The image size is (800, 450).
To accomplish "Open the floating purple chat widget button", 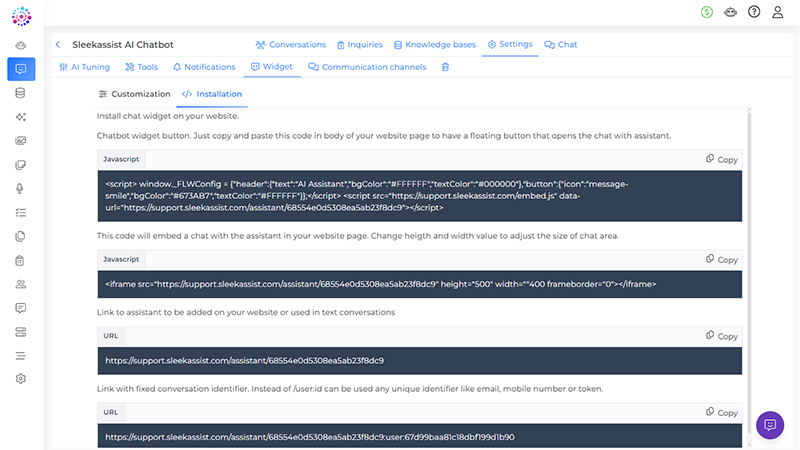I will coord(770,425).
